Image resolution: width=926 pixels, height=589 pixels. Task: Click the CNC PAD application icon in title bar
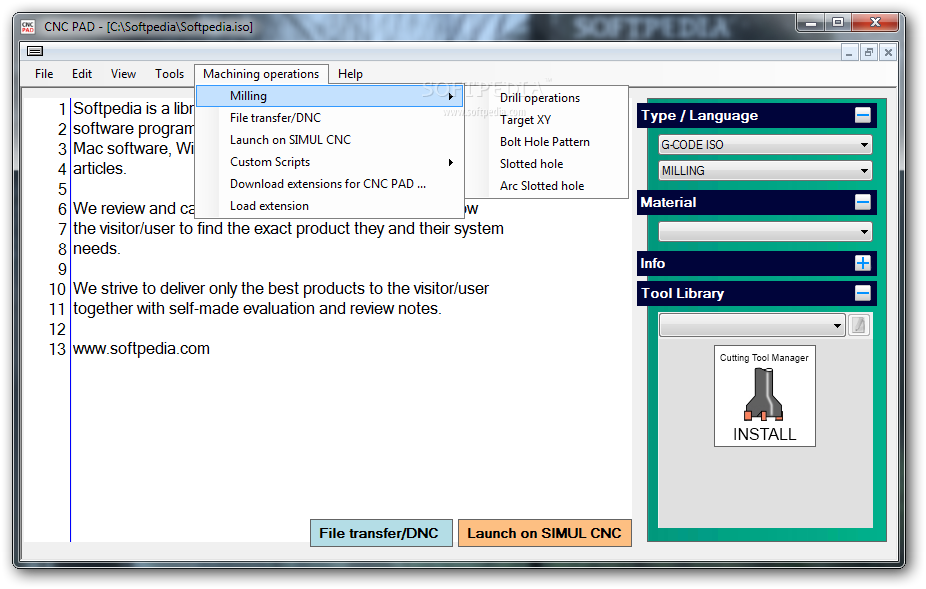28,27
